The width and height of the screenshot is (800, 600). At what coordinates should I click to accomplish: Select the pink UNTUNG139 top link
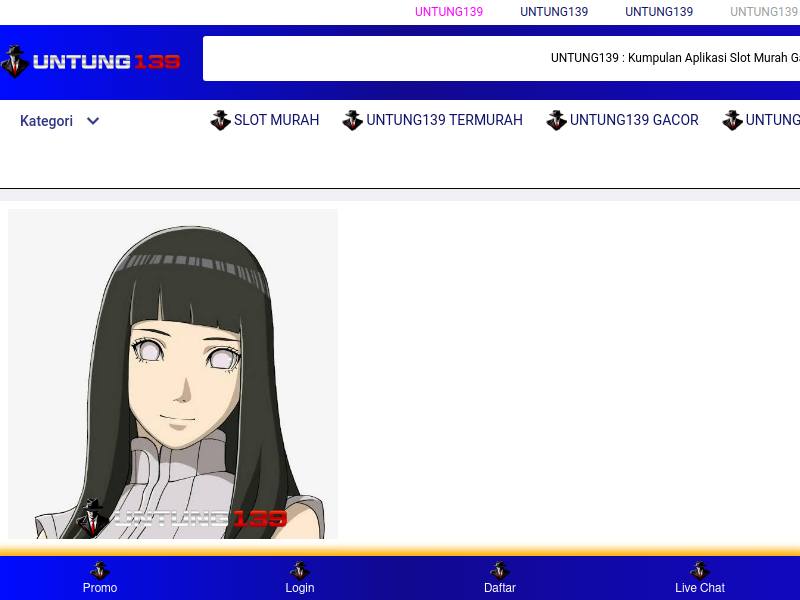[x=449, y=12]
